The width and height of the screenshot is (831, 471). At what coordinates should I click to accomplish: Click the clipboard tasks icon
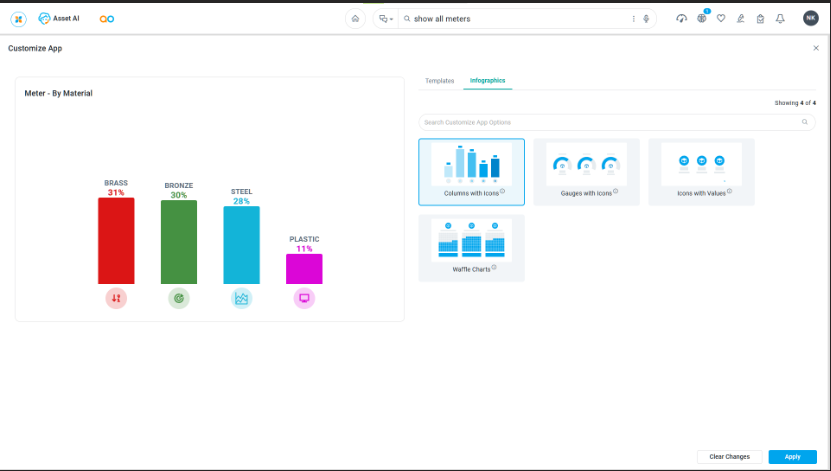760,19
